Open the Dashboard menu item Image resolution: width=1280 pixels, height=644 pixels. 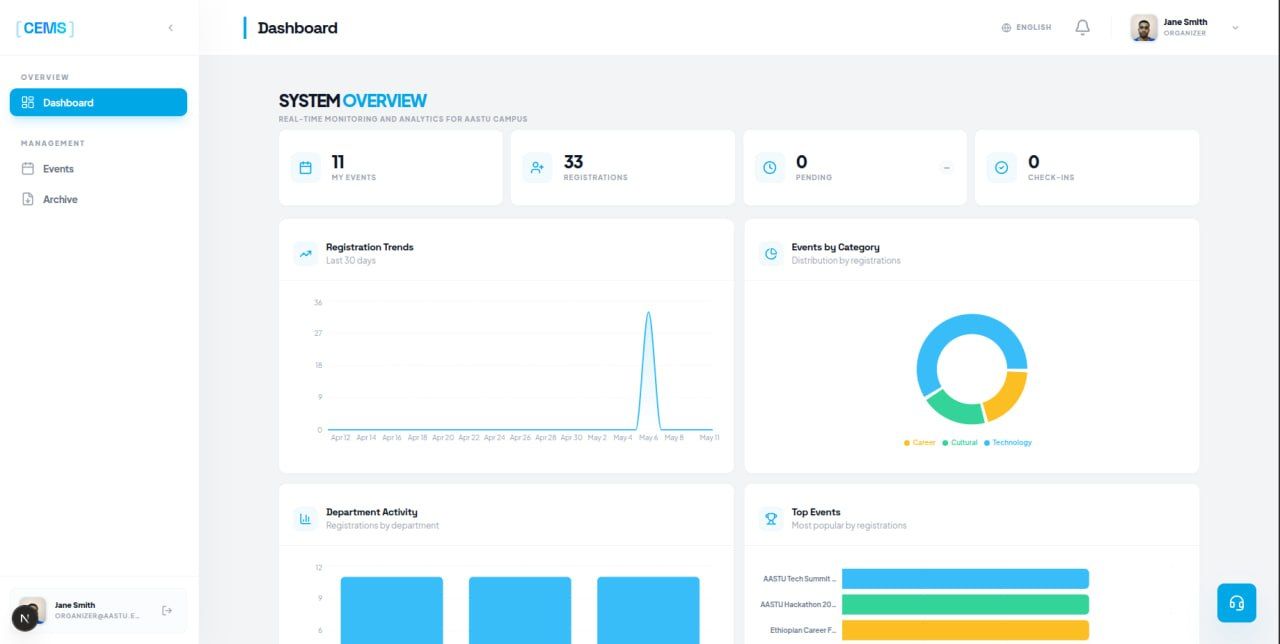(x=98, y=102)
